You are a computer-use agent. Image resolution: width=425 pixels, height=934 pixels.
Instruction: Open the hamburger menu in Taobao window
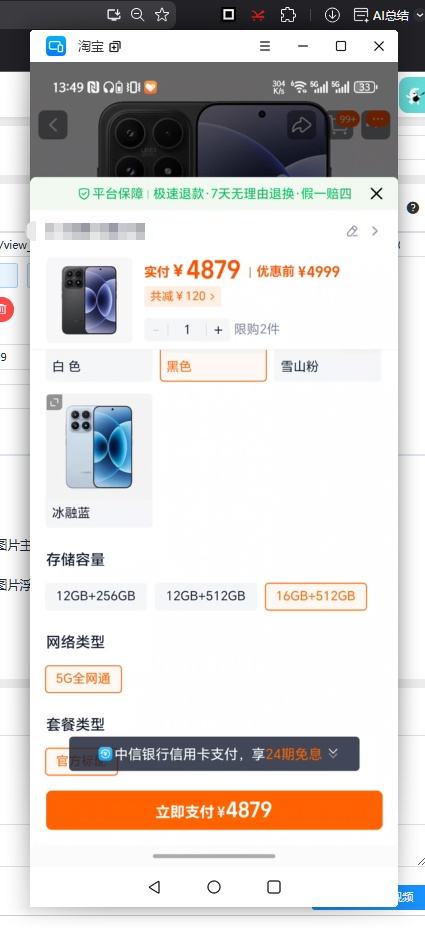pos(265,46)
